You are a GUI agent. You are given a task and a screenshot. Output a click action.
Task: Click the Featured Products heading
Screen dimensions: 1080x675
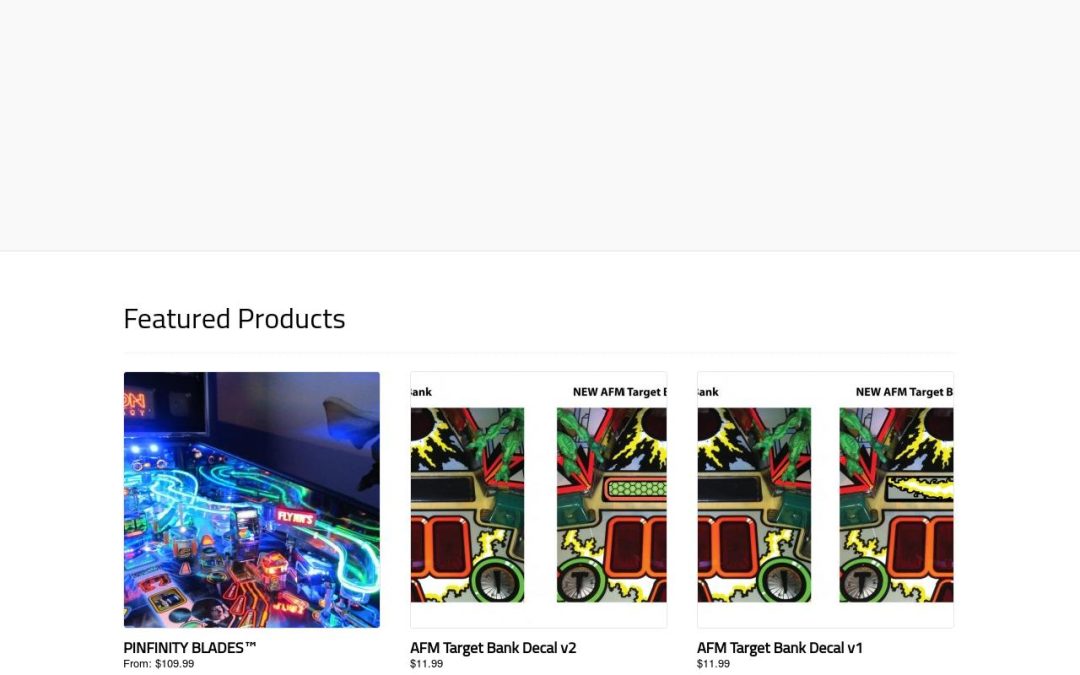[234, 319]
